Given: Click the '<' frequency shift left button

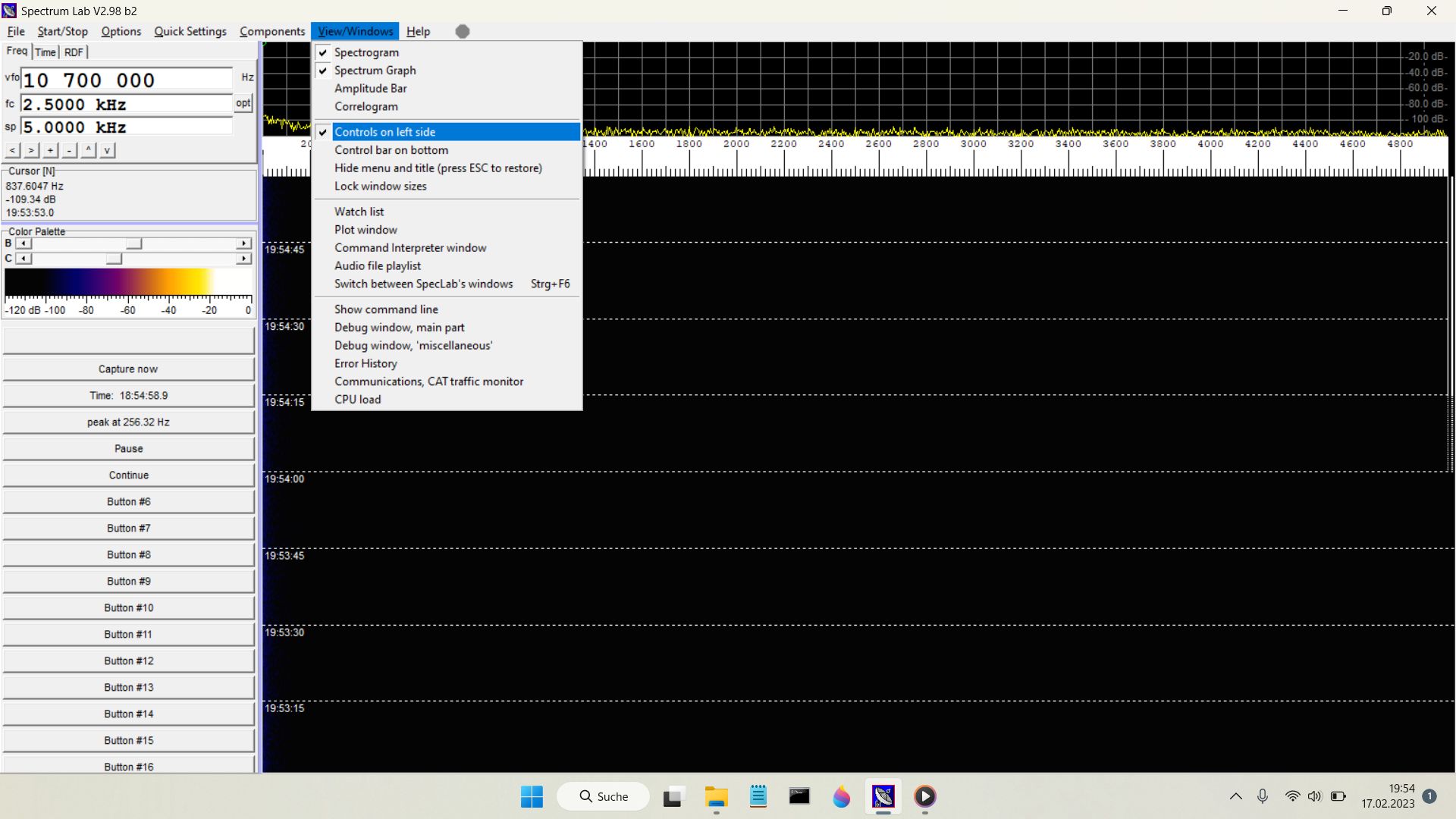Looking at the screenshot, I should [x=12, y=150].
